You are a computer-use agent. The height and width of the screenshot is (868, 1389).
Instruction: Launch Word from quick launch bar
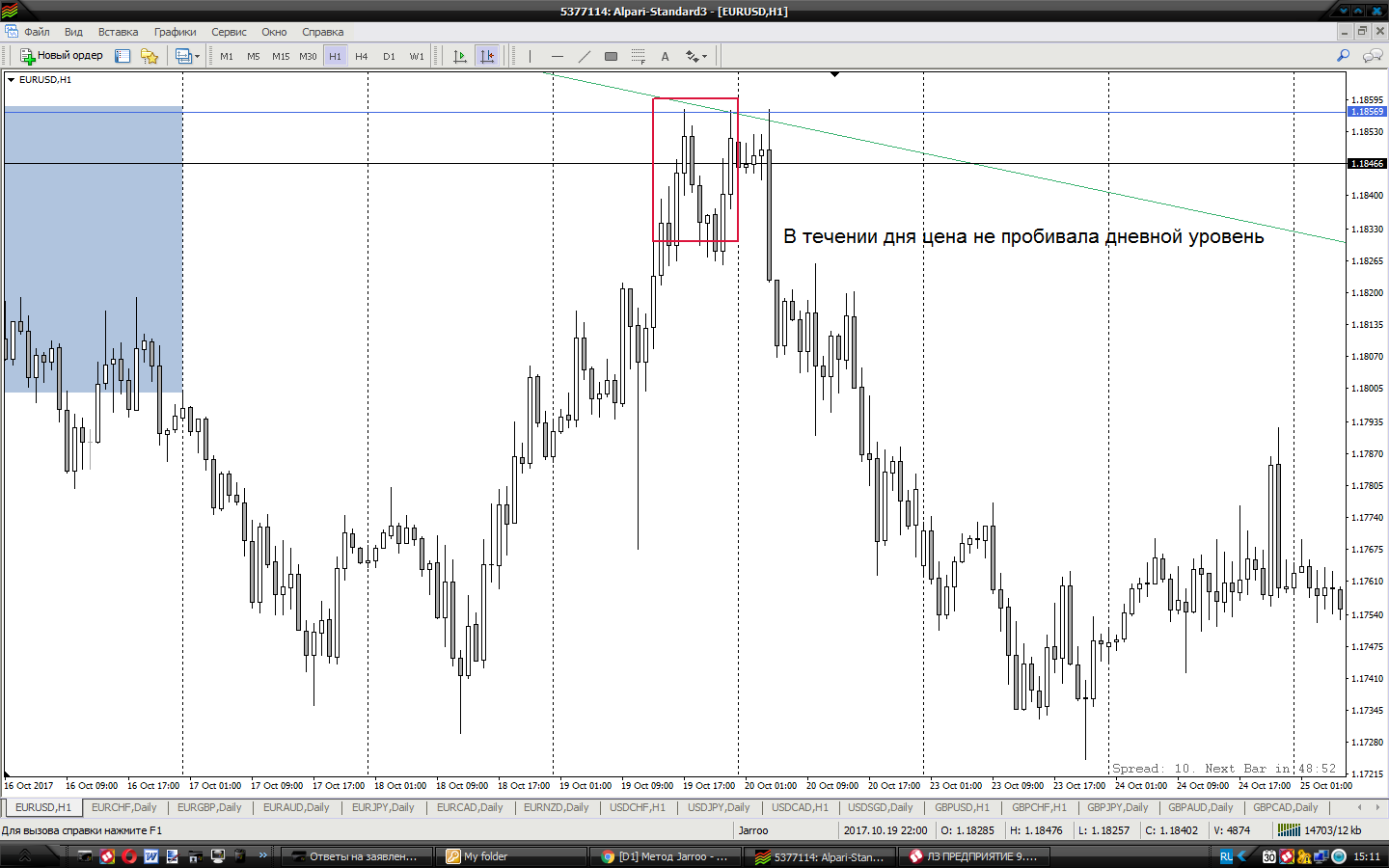pos(150,856)
